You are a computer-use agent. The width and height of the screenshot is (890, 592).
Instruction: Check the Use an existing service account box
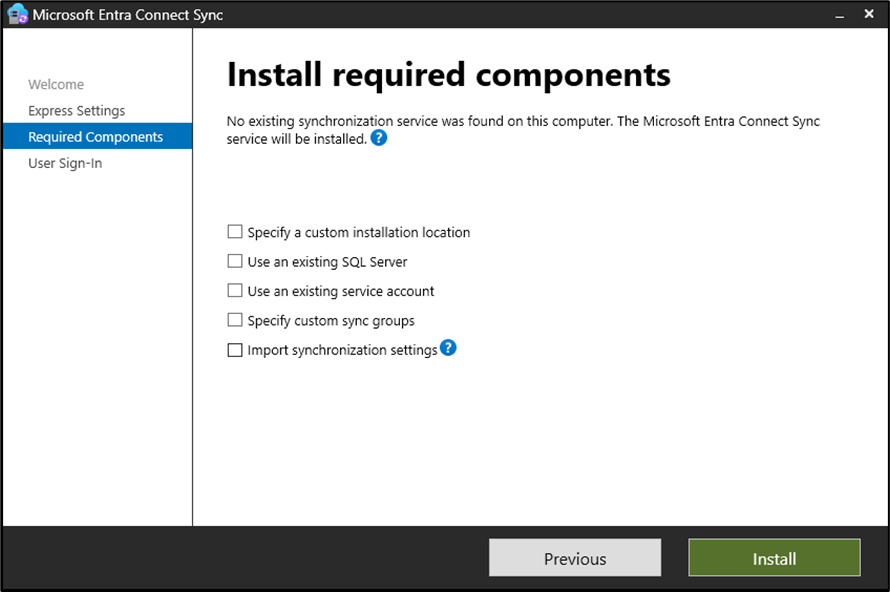click(235, 291)
